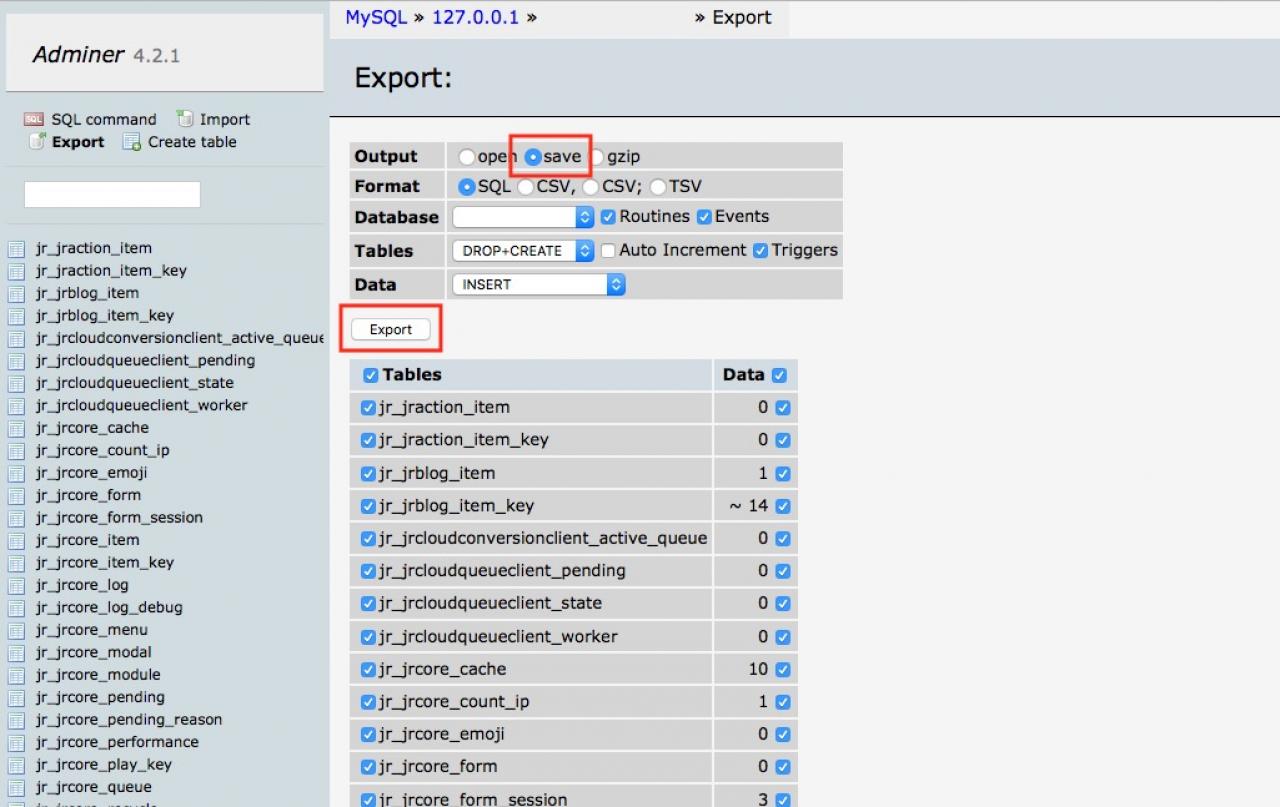The height and width of the screenshot is (807, 1280).
Task: Click the Import icon in sidebar
Action: [x=185, y=119]
